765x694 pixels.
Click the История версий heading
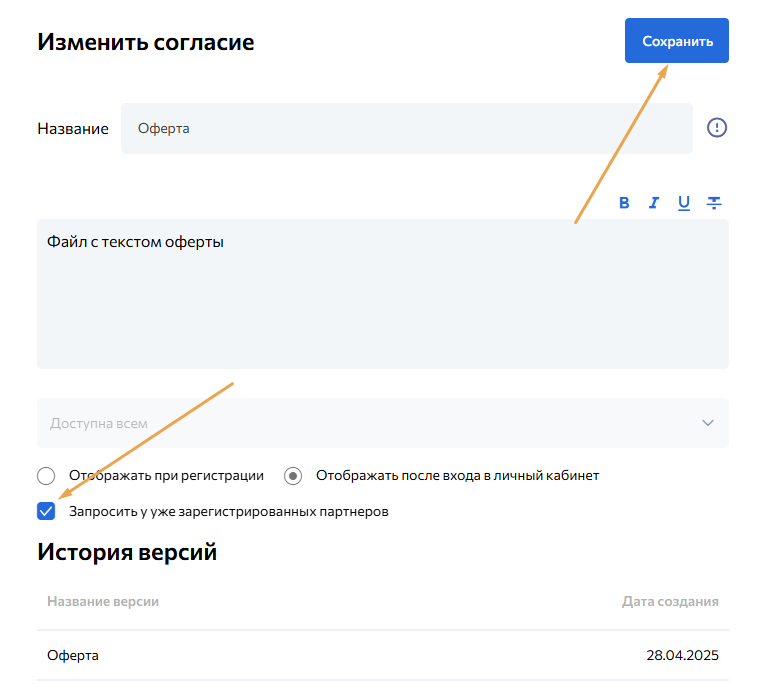point(127,552)
